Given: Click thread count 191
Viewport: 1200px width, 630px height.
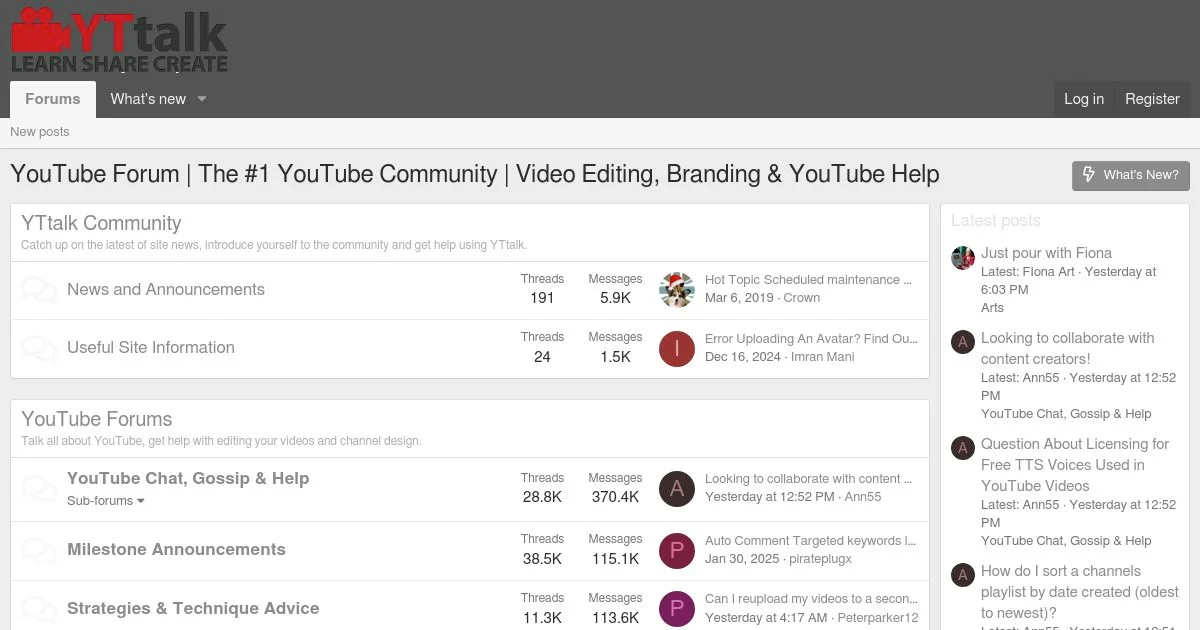Looking at the screenshot, I should (542, 298).
